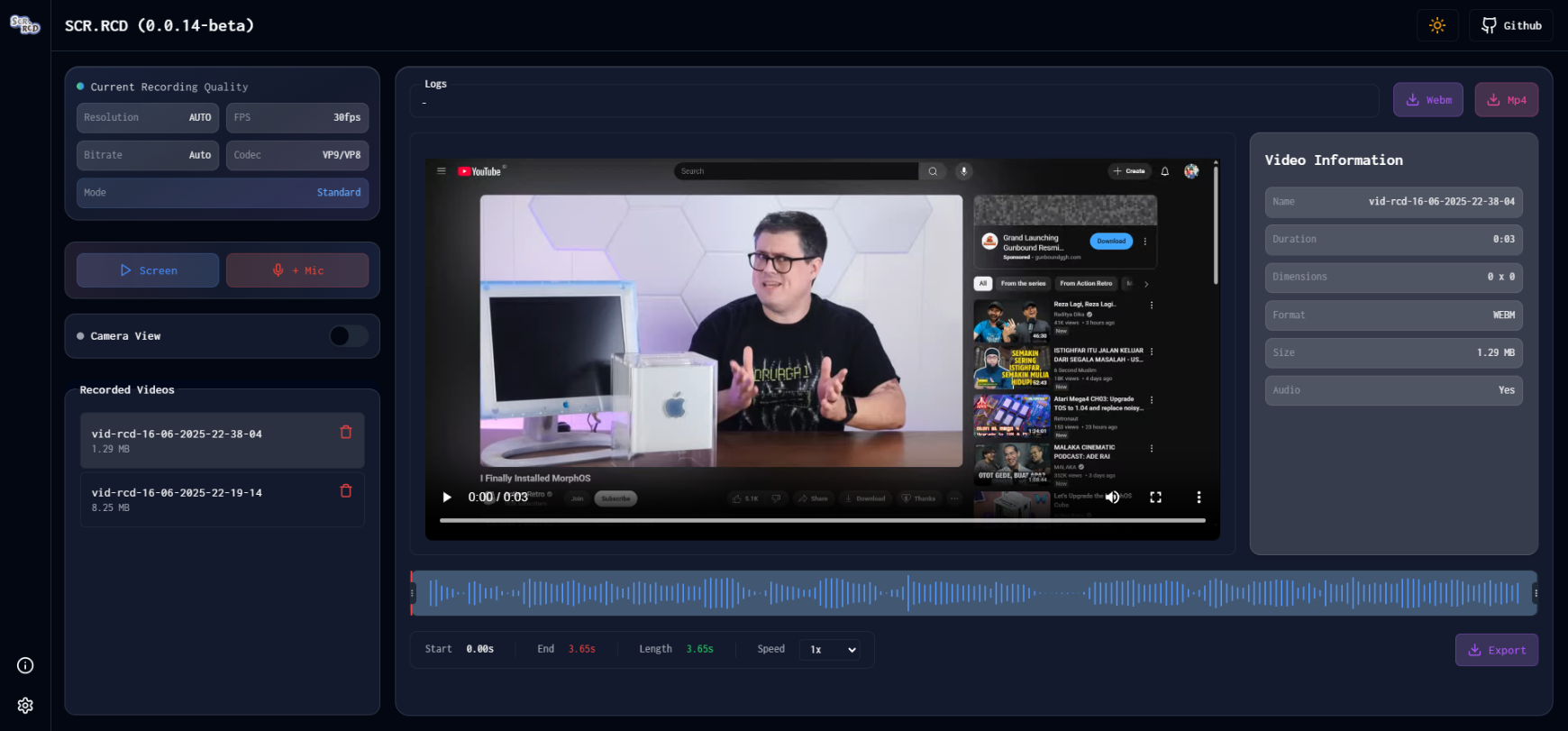This screenshot has width=1568, height=731.
Task: Enter fullscreen in video player
Action: tap(1156, 497)
